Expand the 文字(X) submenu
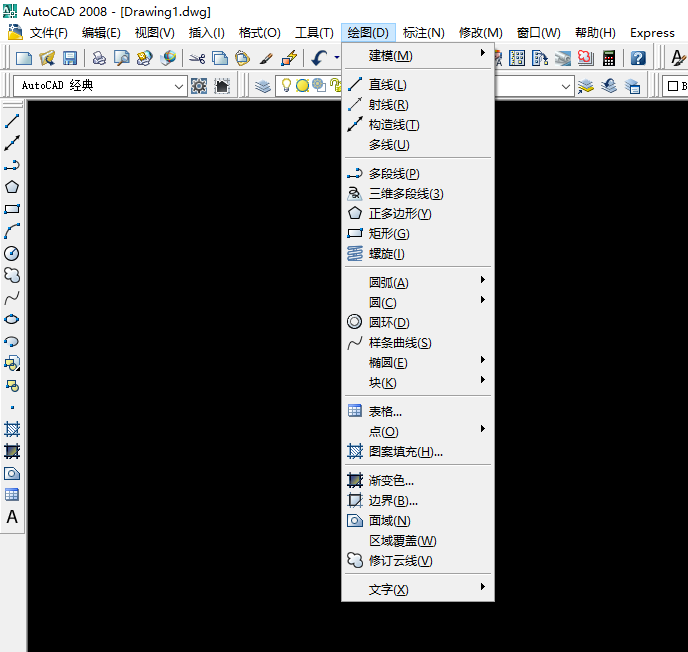Screen dimensions: 688x652 418,589
